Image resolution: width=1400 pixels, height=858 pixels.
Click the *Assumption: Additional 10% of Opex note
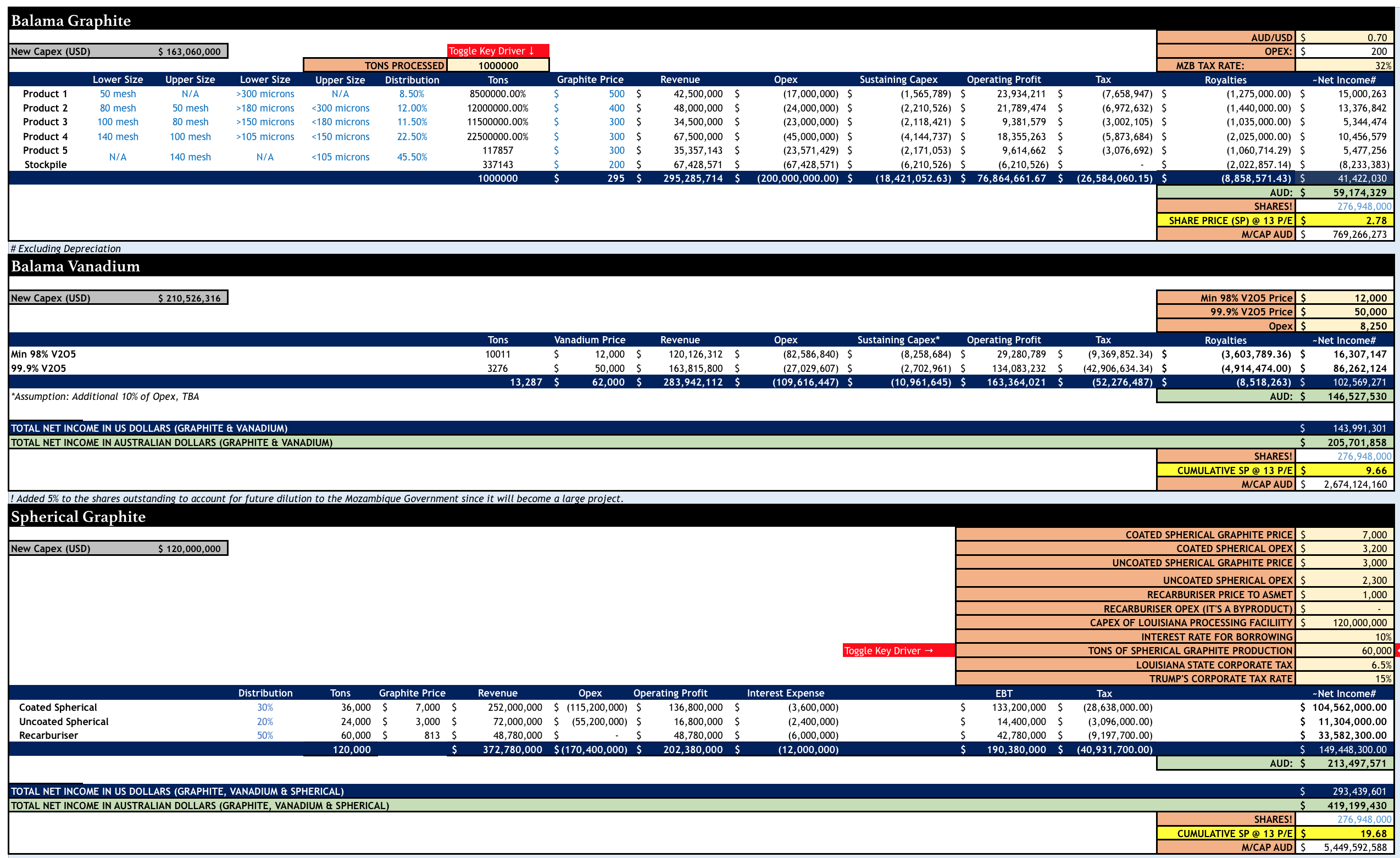105,396
